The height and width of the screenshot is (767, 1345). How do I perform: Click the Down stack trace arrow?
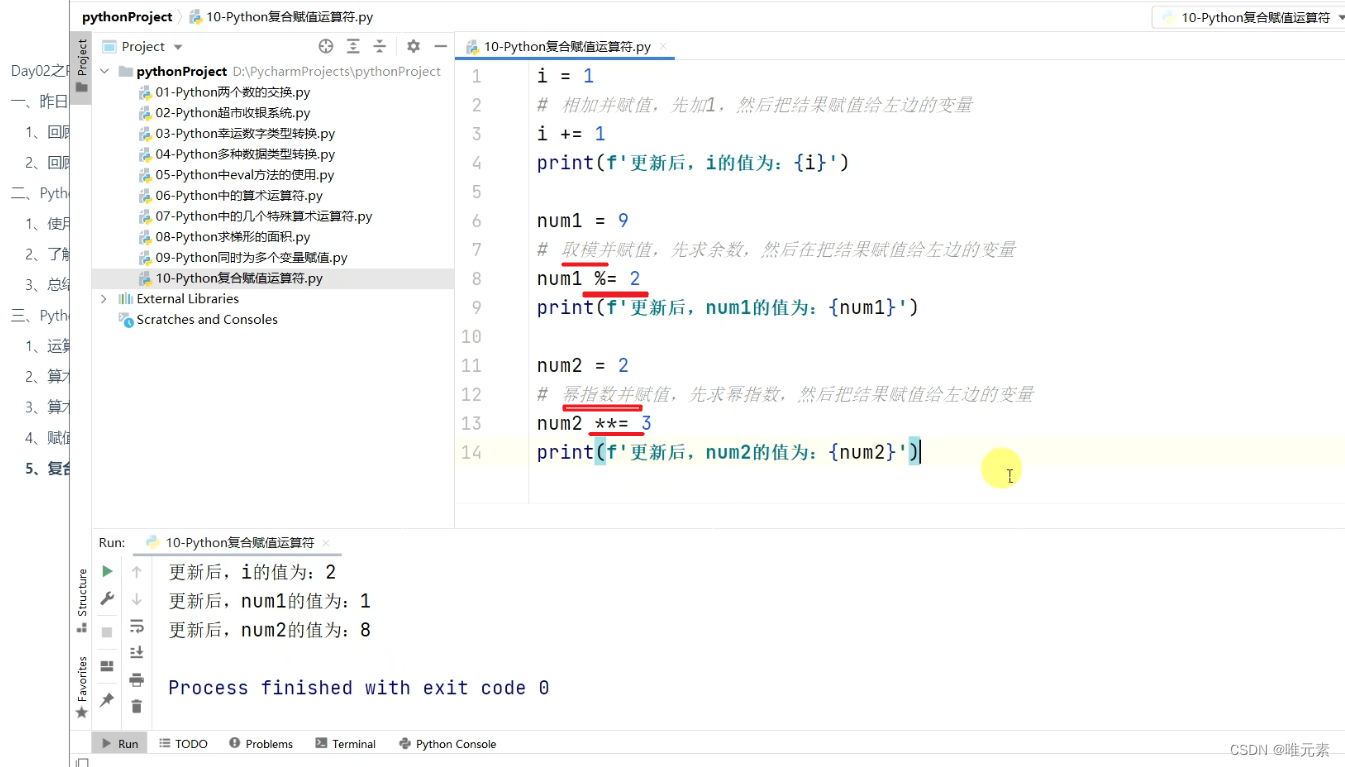pyautogui.click(x=137, y=599)
